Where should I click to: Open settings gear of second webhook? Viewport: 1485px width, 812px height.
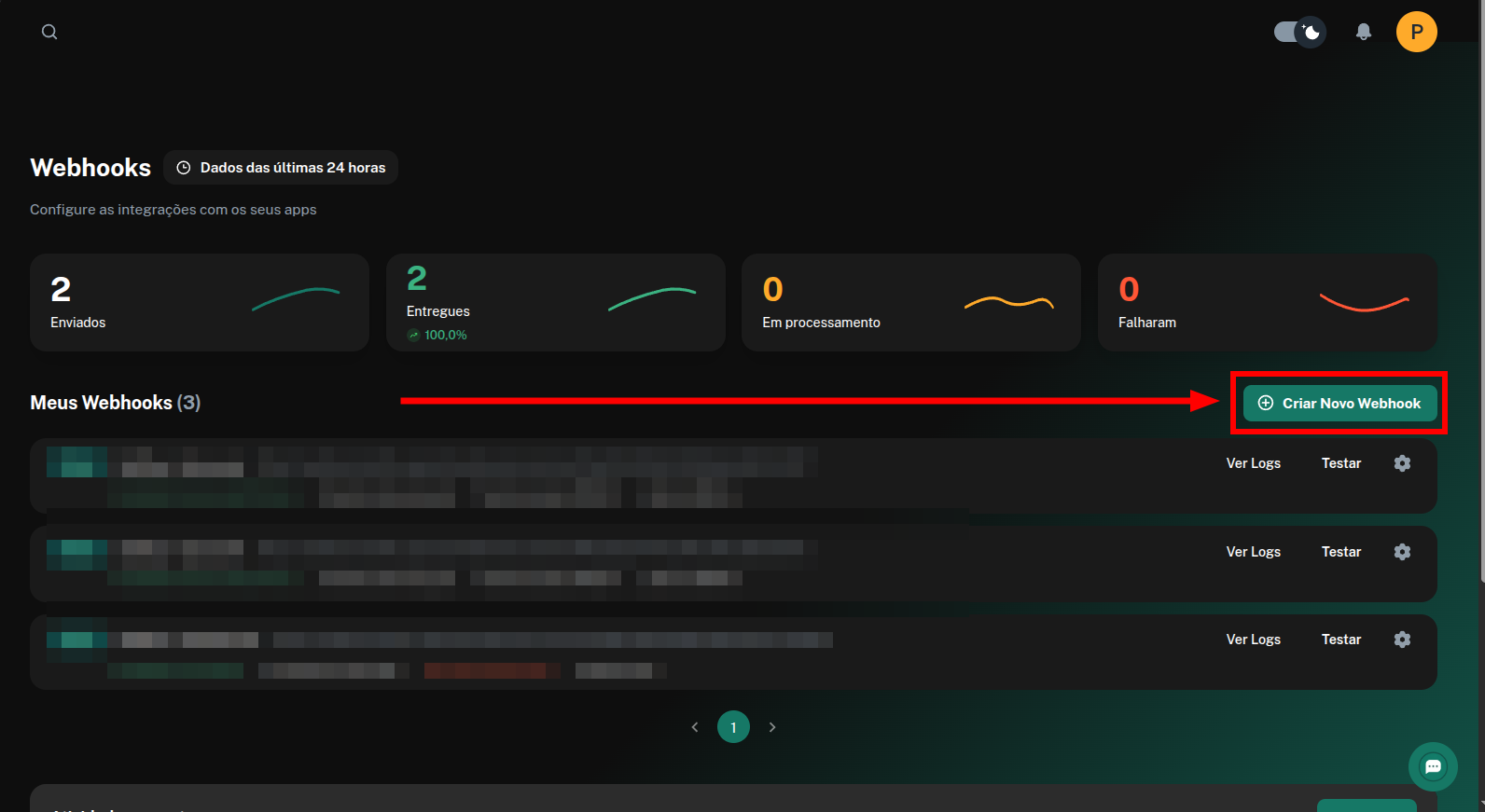1402,552
